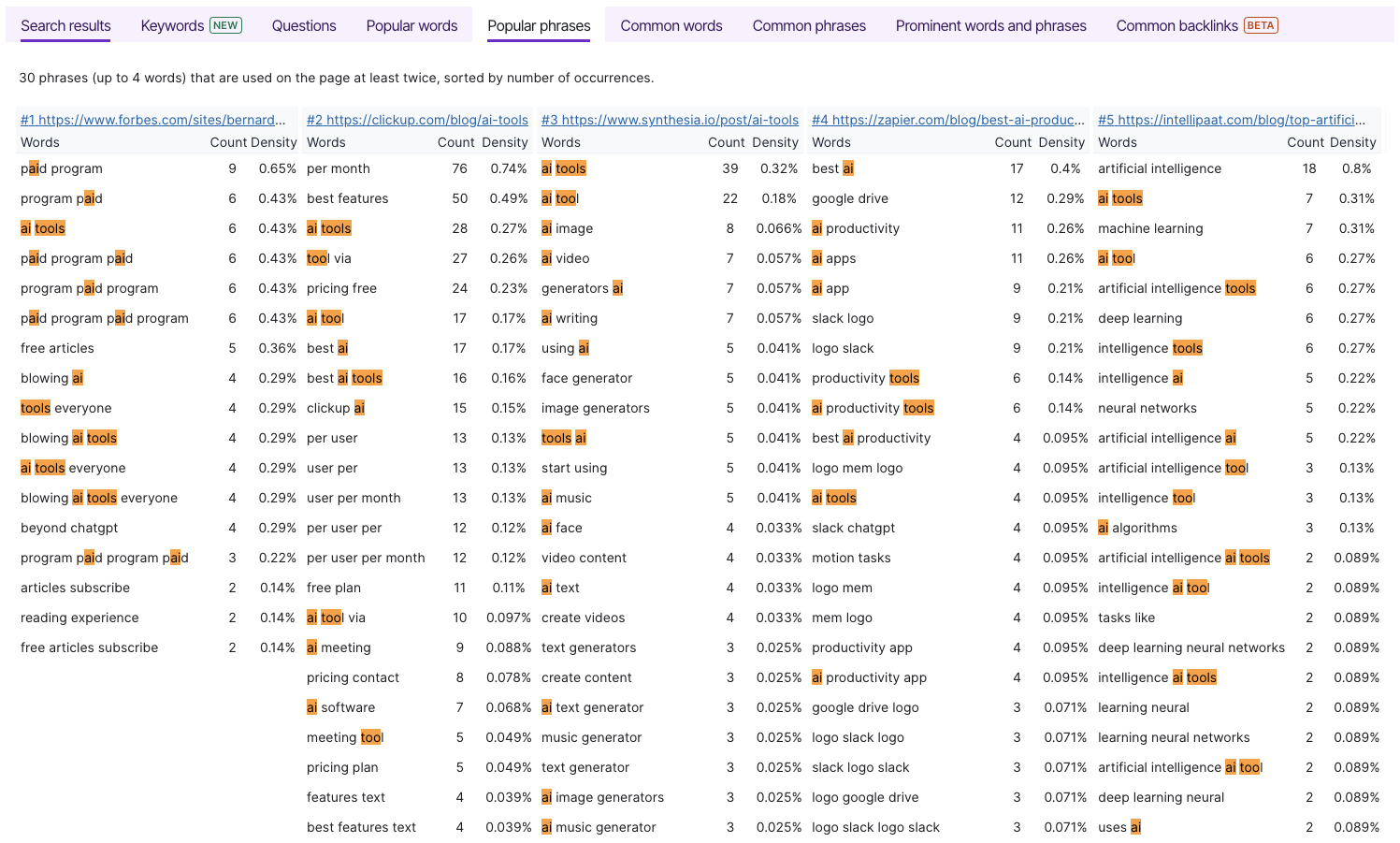Select the Common backlinks tab
Viewport: 1400px width, 843px height.
pyautogui.click(x=1176, y=26)
